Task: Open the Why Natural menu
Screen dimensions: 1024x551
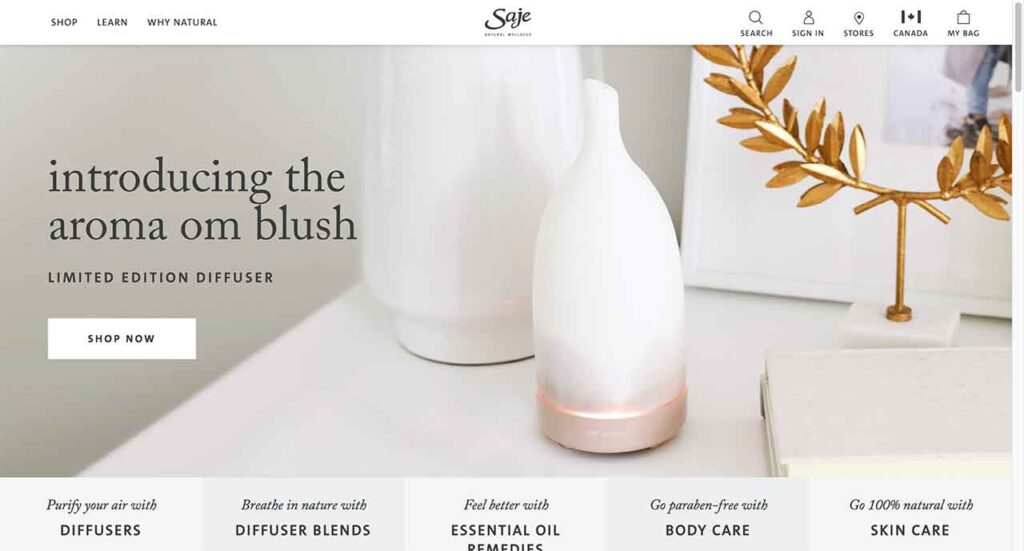Action: 182,22
